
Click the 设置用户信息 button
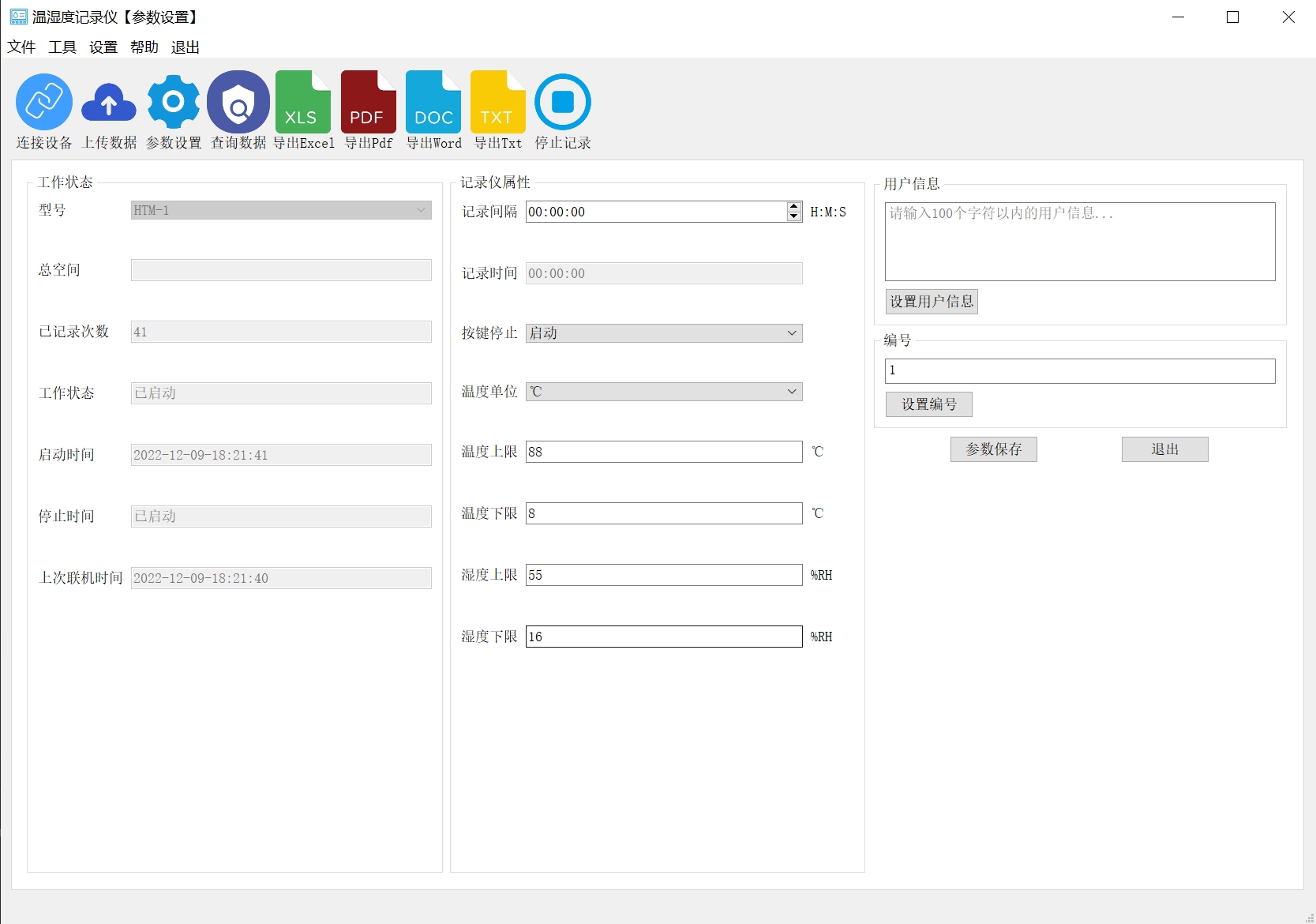coord(932,302)
